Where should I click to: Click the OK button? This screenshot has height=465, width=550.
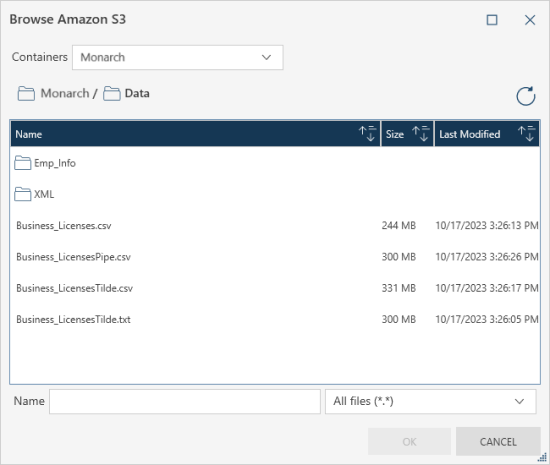409,442
